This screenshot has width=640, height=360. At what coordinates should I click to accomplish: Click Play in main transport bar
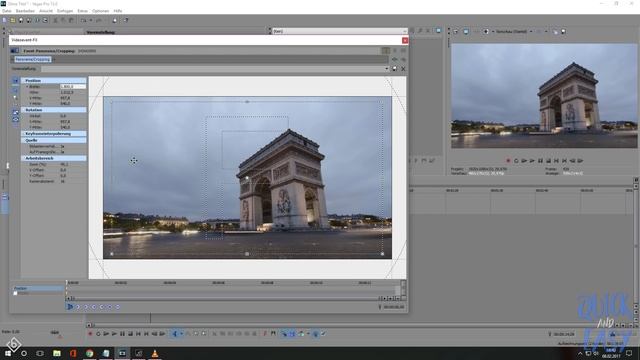click(x=114, y=333)
